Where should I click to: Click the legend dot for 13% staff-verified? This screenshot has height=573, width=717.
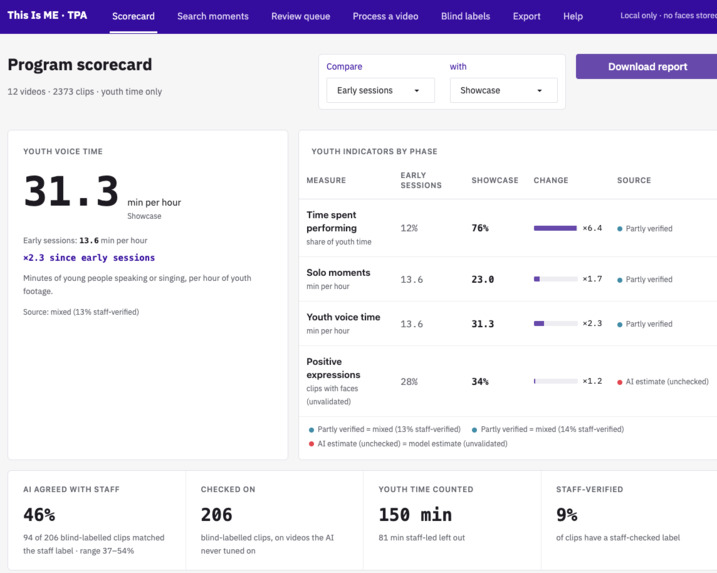pos(311,430)
